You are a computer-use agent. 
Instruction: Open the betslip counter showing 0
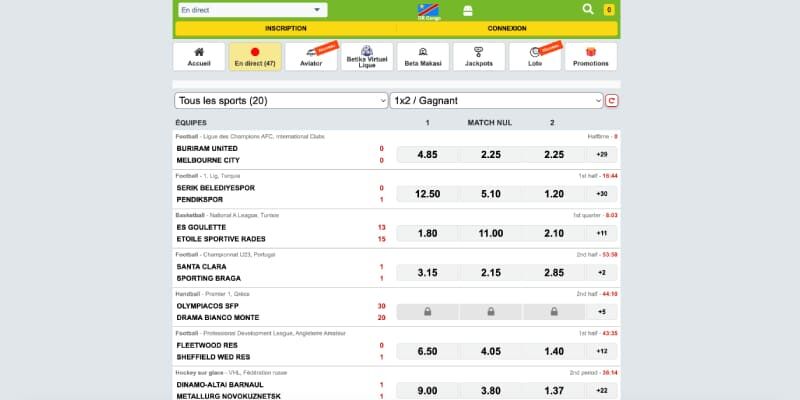609,10
